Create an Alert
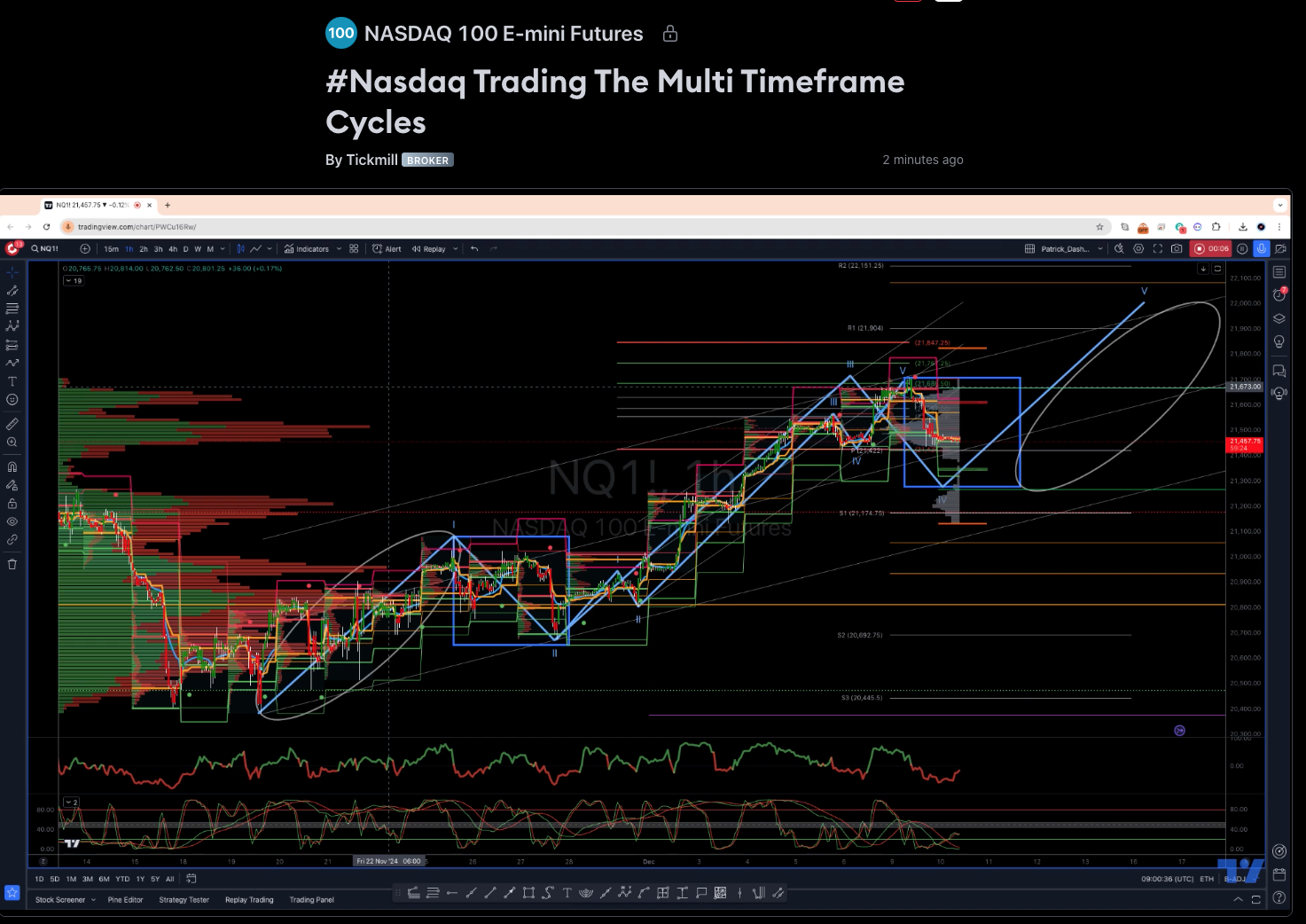Viewport: 1306px width, 924px height. pyautogui.click(x=387, y=249)
